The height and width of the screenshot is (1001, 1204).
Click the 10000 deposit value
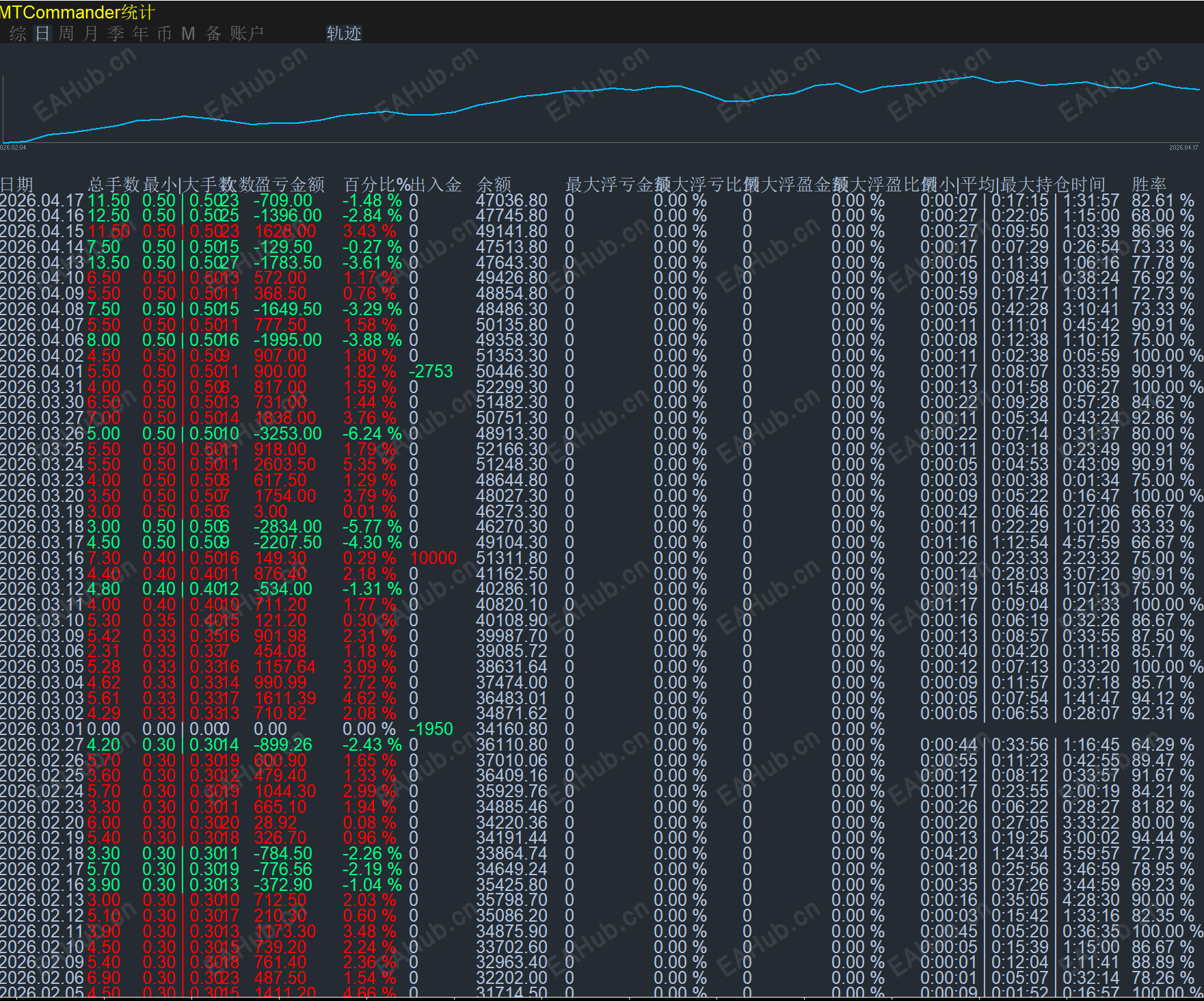(x=433, y=558)
